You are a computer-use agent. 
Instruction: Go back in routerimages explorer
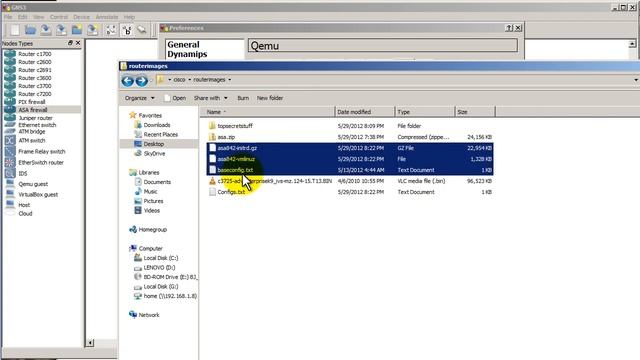[x=127, y=81]
